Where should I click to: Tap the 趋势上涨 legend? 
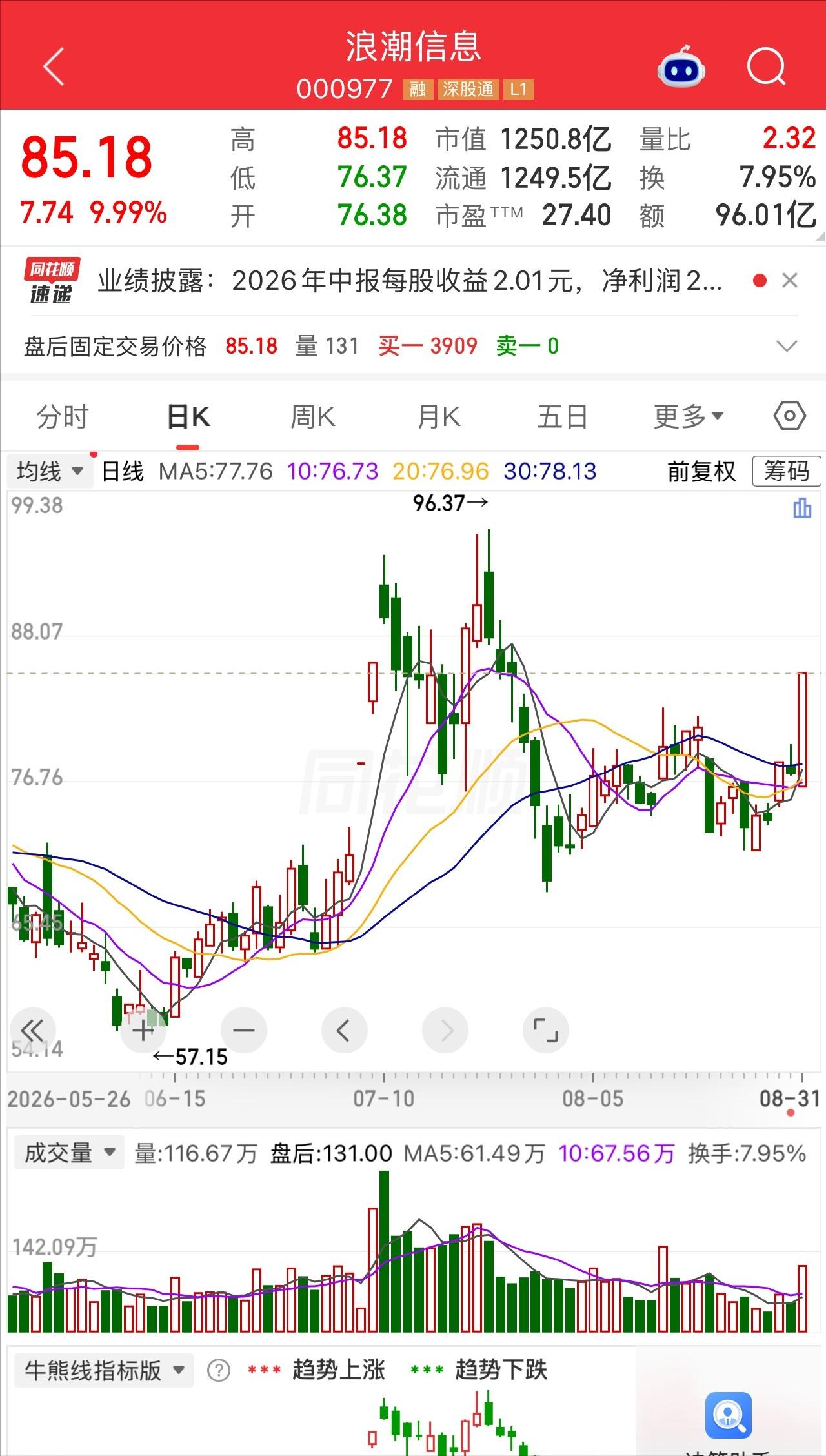tap(316, 1370)
